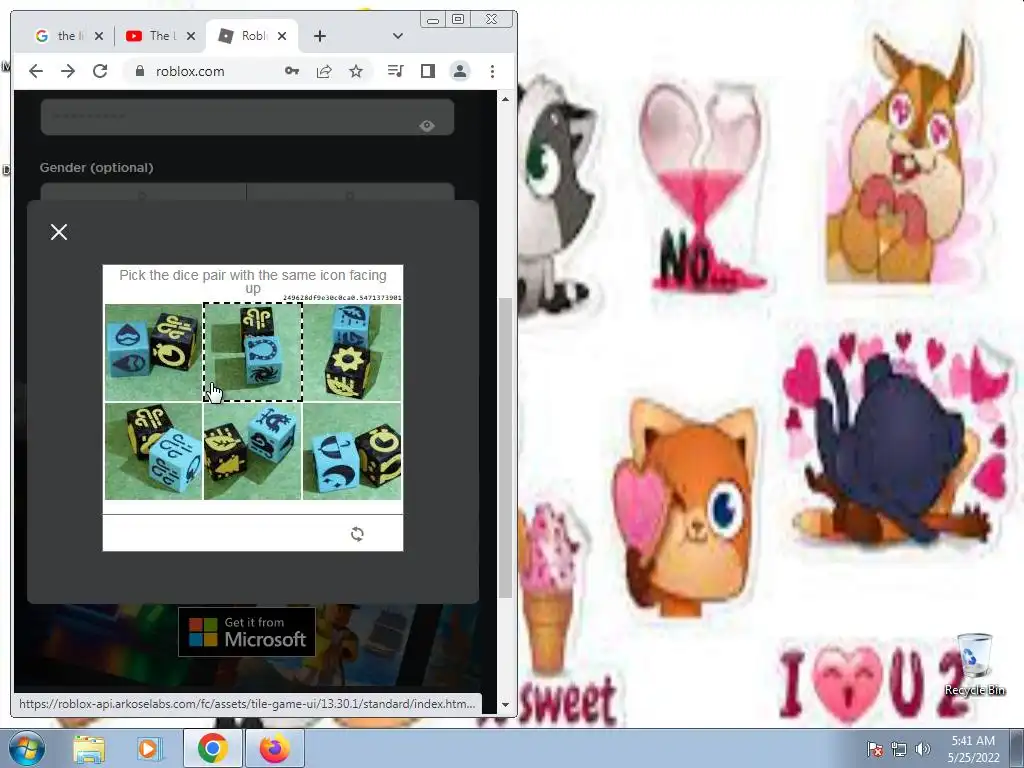Open tab search chevron
The image size is (1024, 768).
[398, 36]
